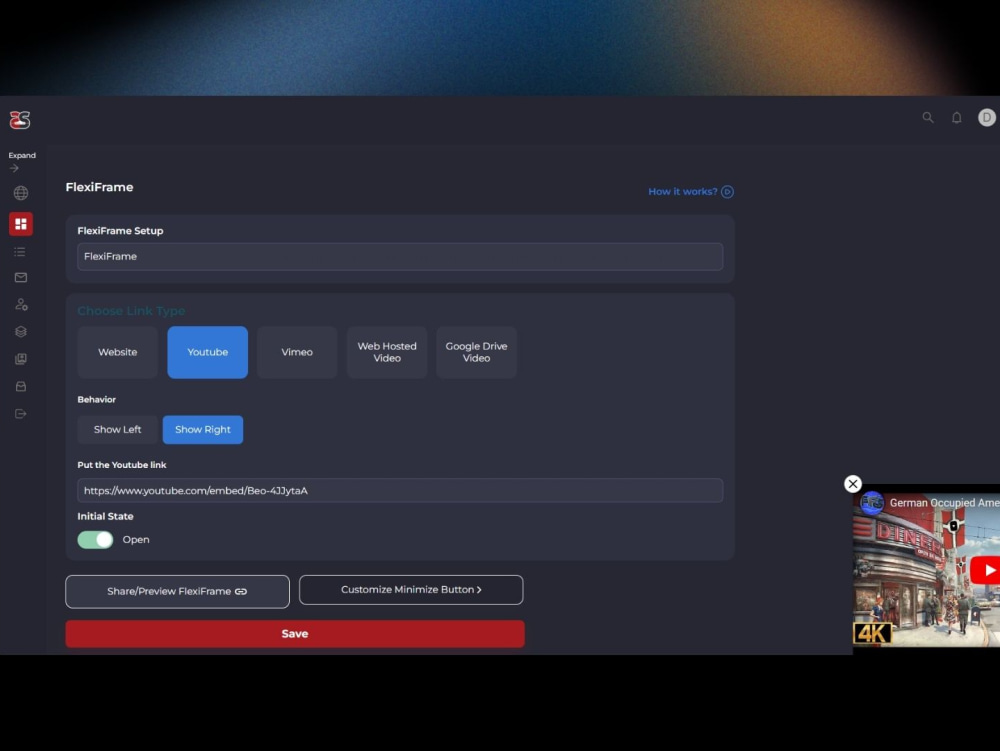Choose Show Left behavior
The width and height of the screenshot is (1000, 751).
tap(117, 430)
